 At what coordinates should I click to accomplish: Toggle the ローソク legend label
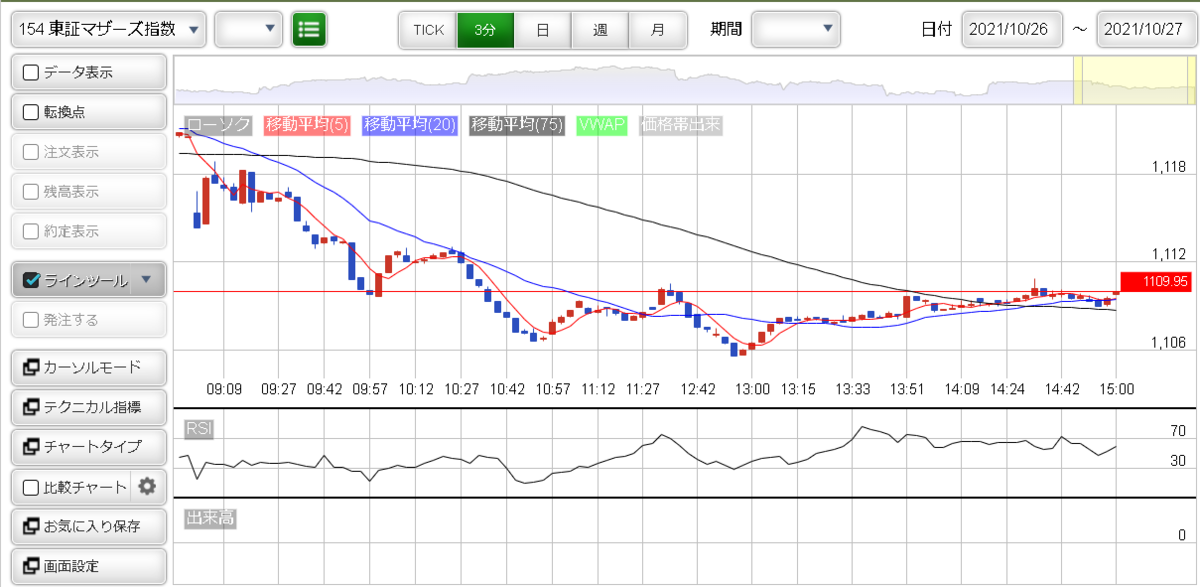click(x=219, y=125)
